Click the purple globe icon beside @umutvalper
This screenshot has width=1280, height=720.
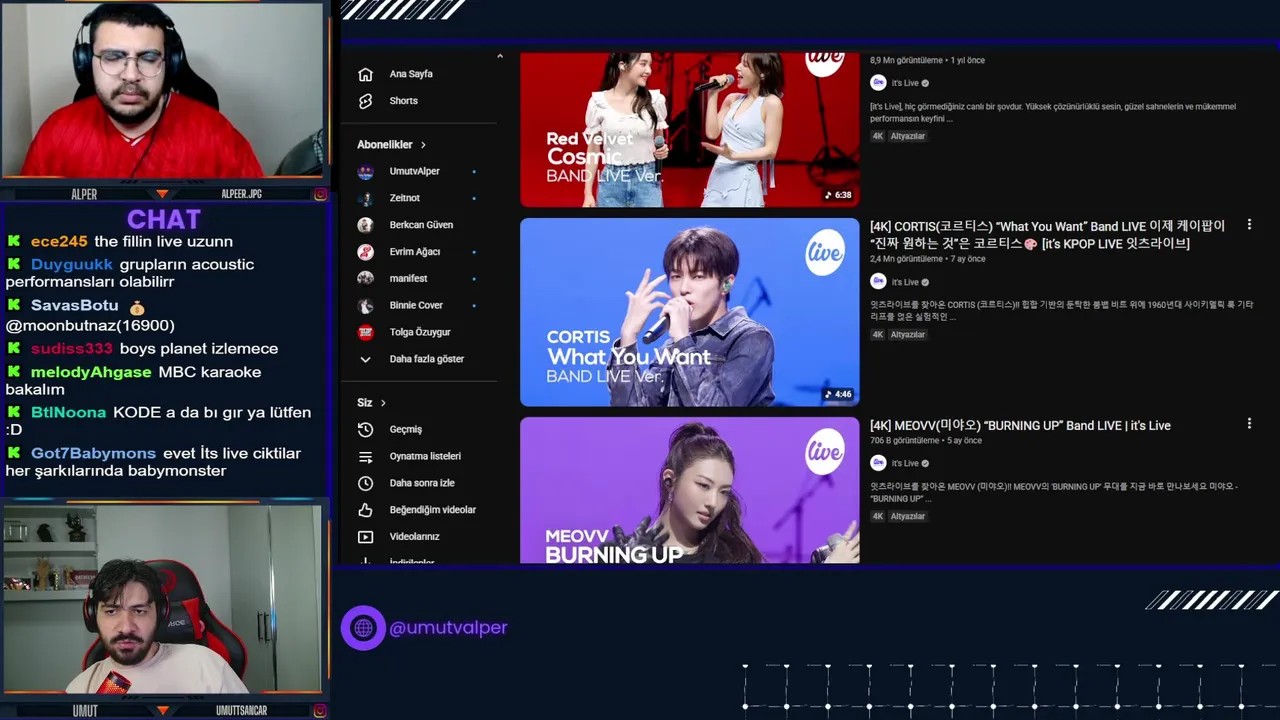[x=363, y=628]
